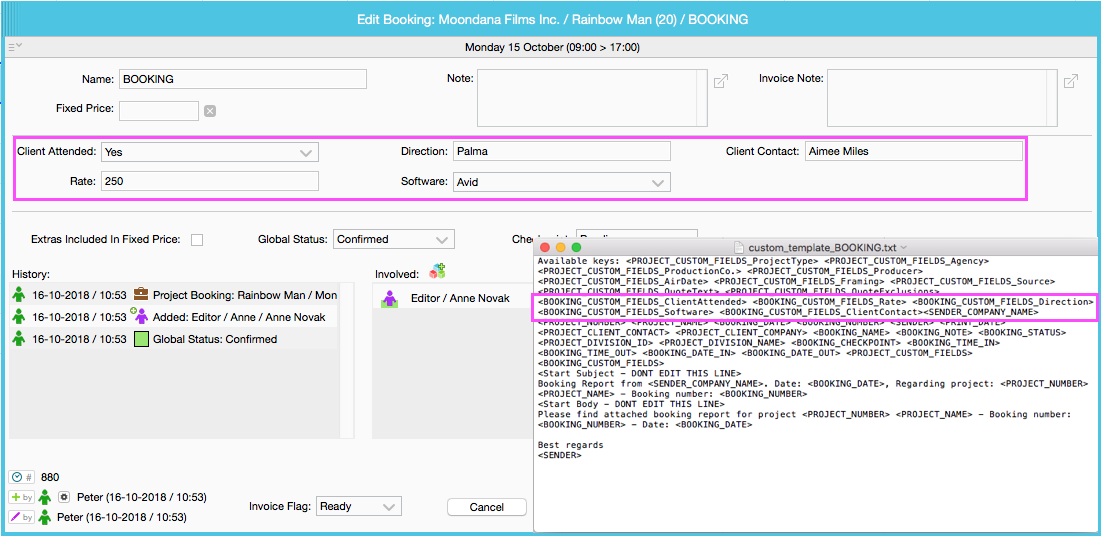The image size is (1101, 536).
Task: Click the Name input field
Action: click(x=243, y=79)
